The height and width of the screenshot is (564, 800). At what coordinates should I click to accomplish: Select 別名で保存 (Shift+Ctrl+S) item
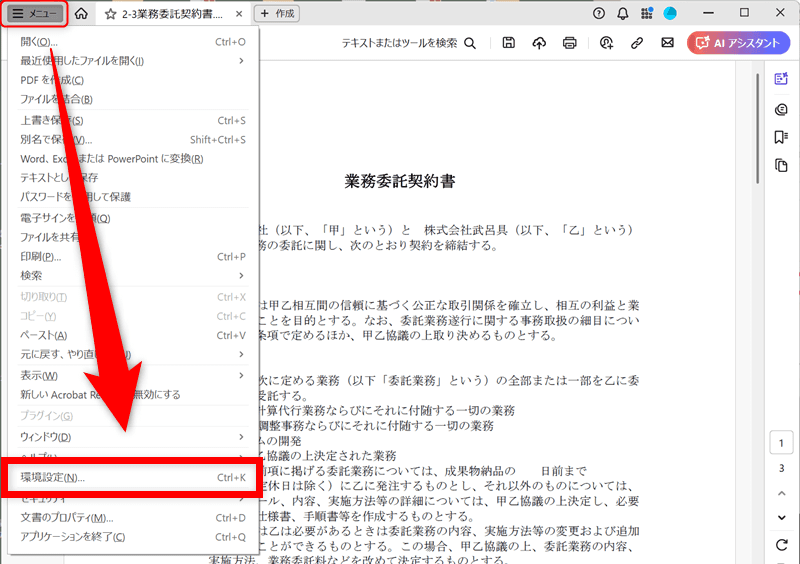133,139
